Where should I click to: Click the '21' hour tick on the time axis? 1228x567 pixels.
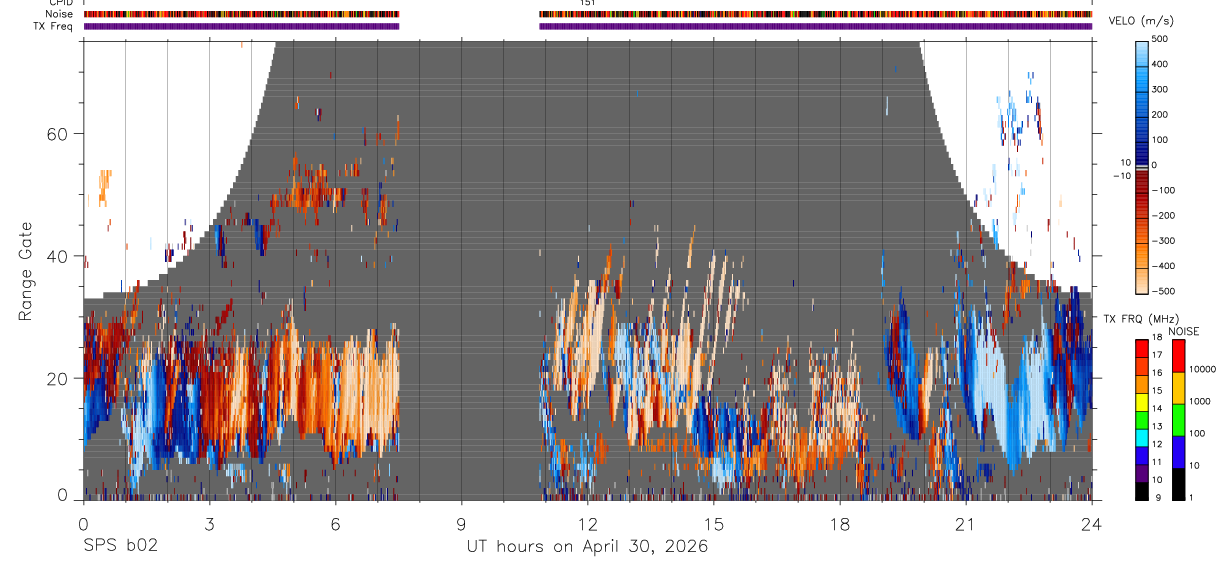click(966, 523)
